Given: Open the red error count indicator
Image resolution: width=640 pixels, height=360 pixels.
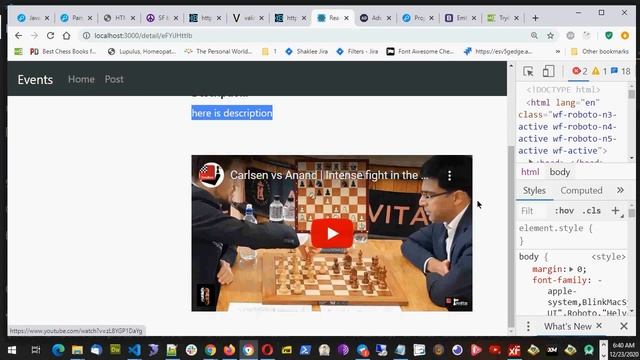Looking at the screenshot, I should click(580, 71).
